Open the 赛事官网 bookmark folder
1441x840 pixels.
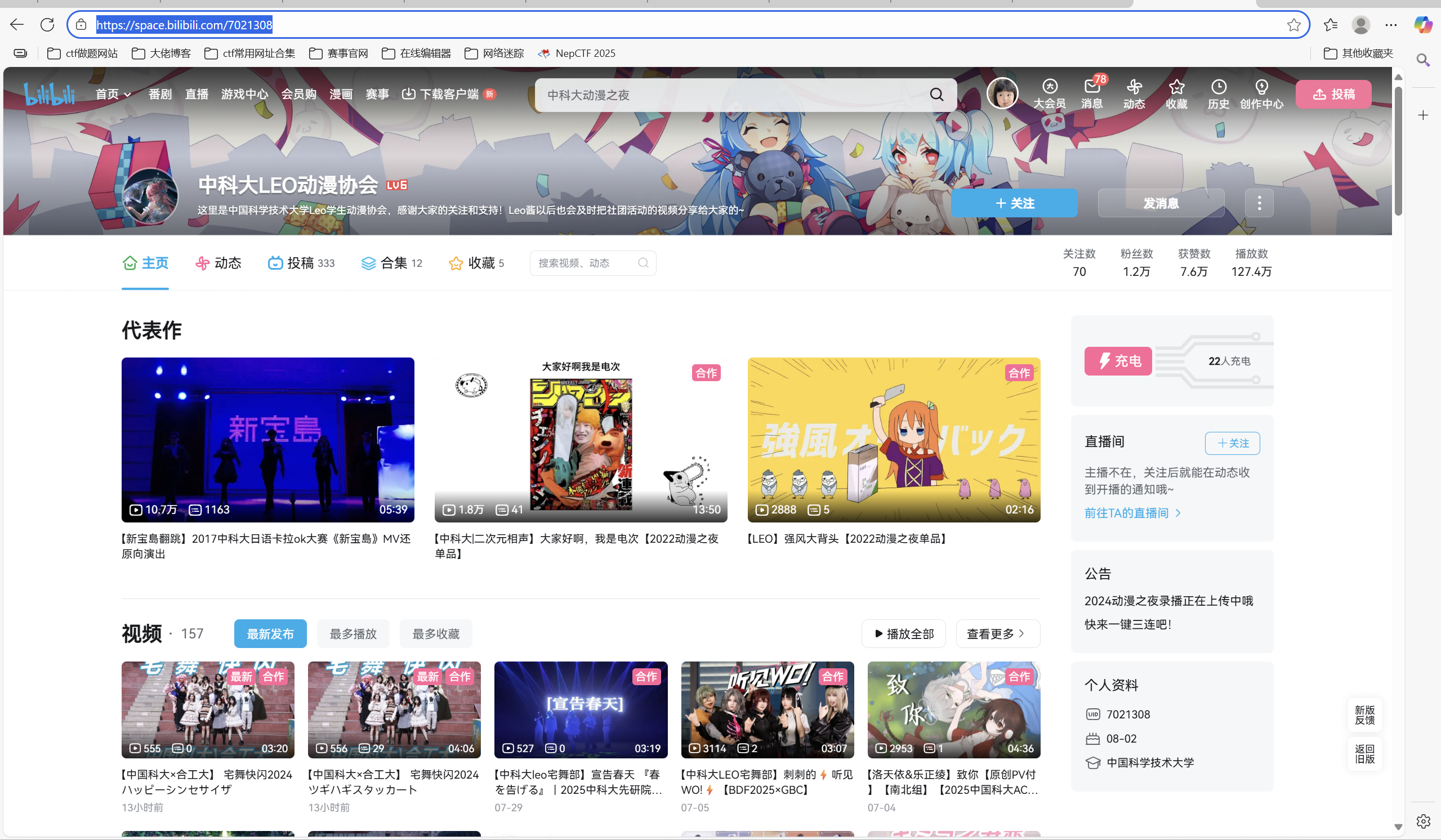338,53
